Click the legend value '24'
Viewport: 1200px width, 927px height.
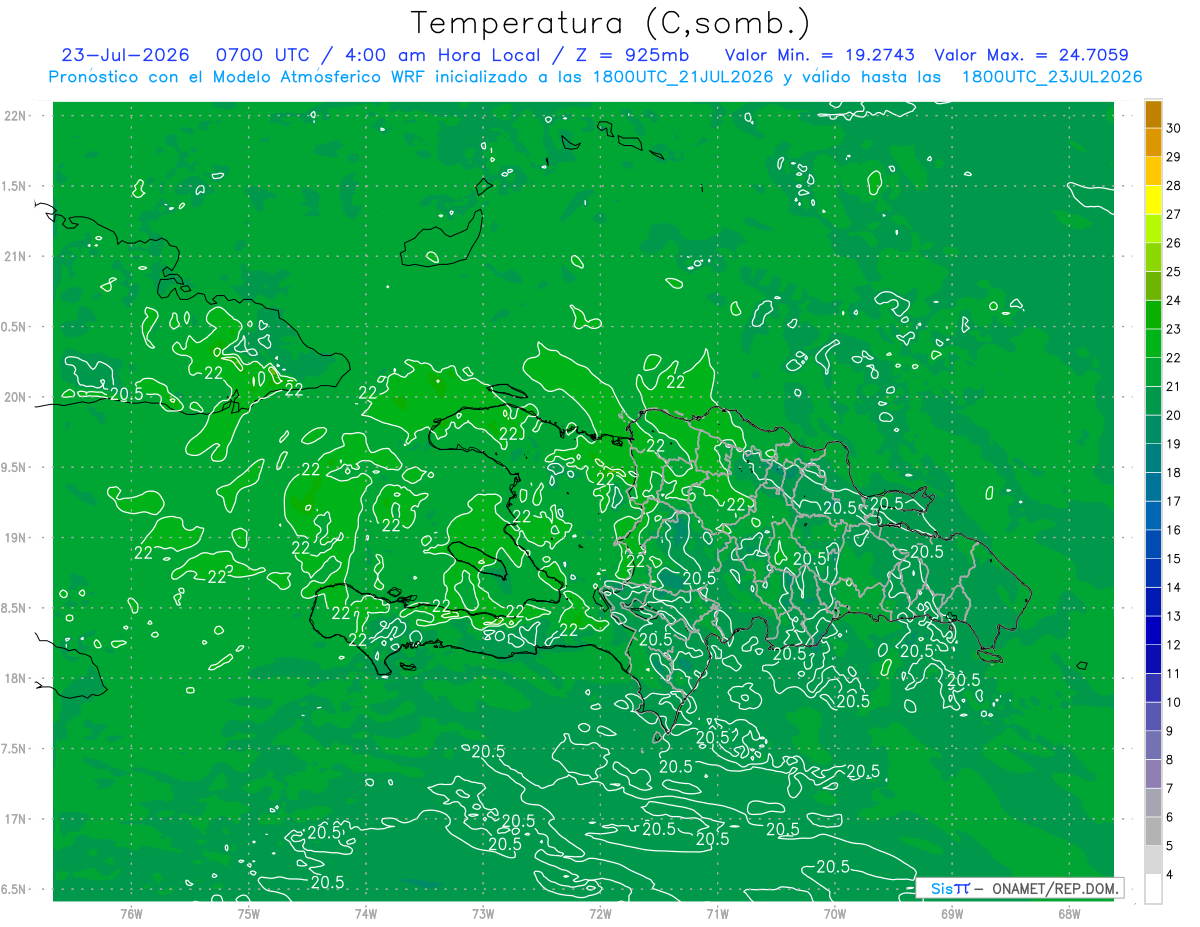point(1174,301)
